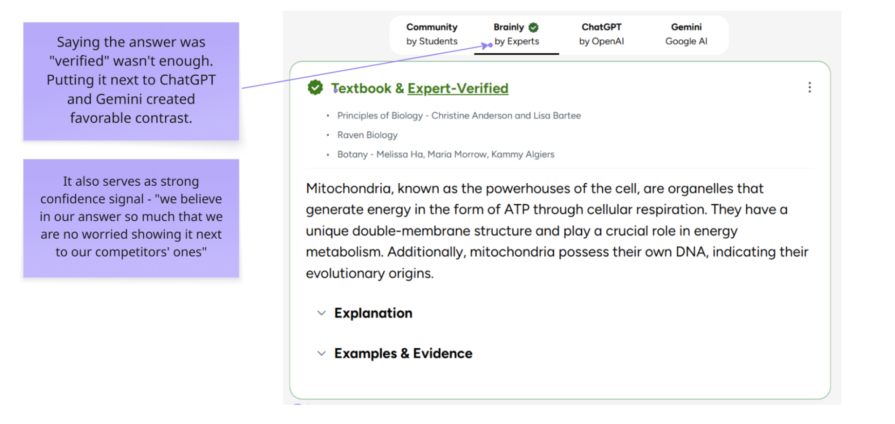Expand the Examples & Evidence chevron
Screen dimensions: 895x424
(321, 353)
